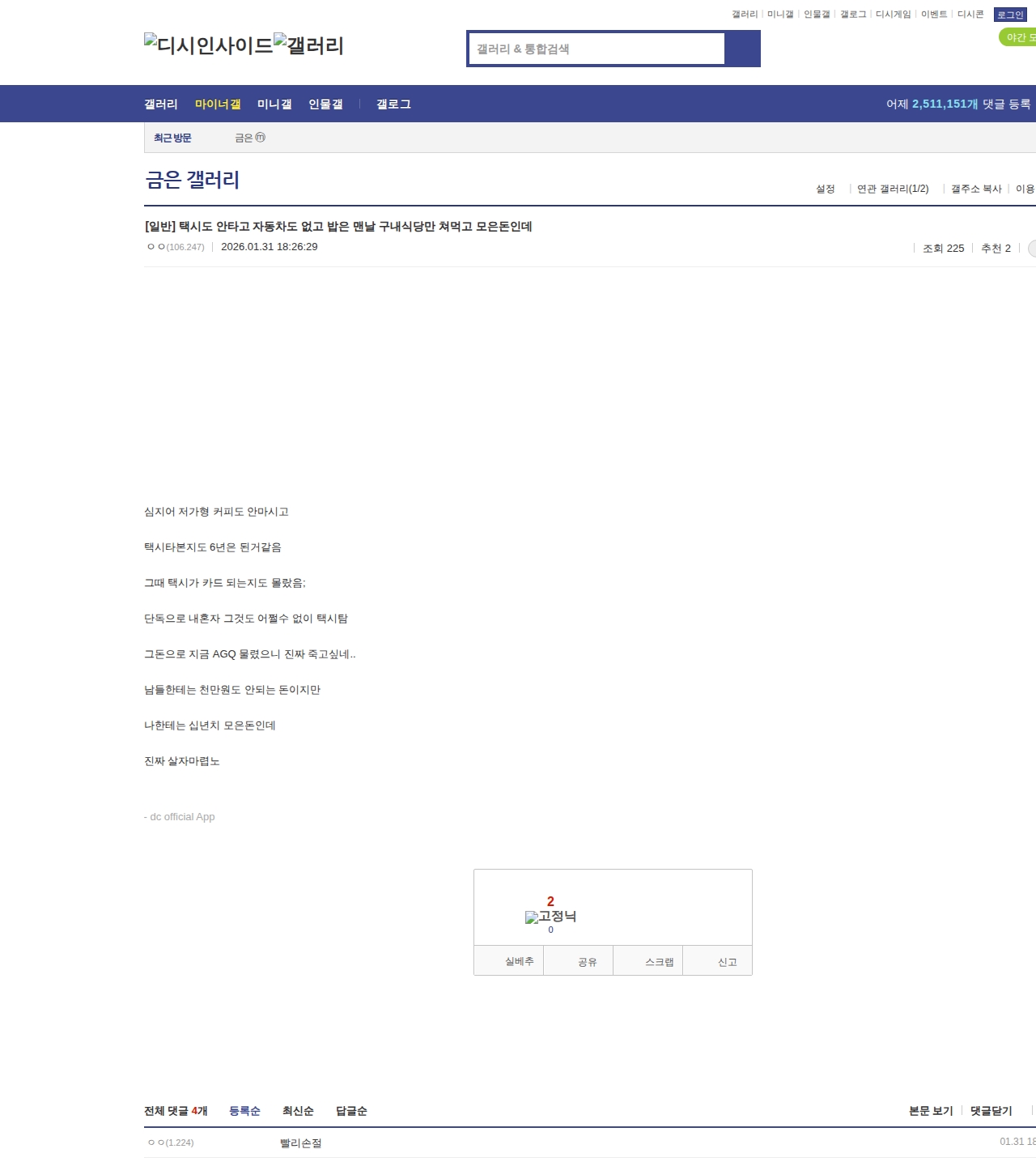This screenshot has width=1036, height=1166.
Task: Click the post timestamp 2026.01.31 18:26:29
Action: tap(270, 247)
